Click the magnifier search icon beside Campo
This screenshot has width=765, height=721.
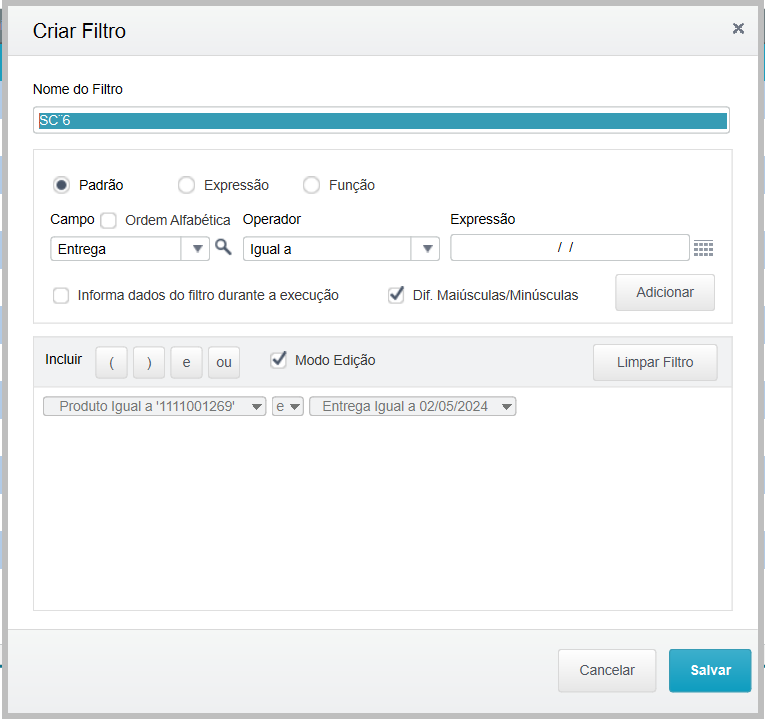[x=223, y=247]
